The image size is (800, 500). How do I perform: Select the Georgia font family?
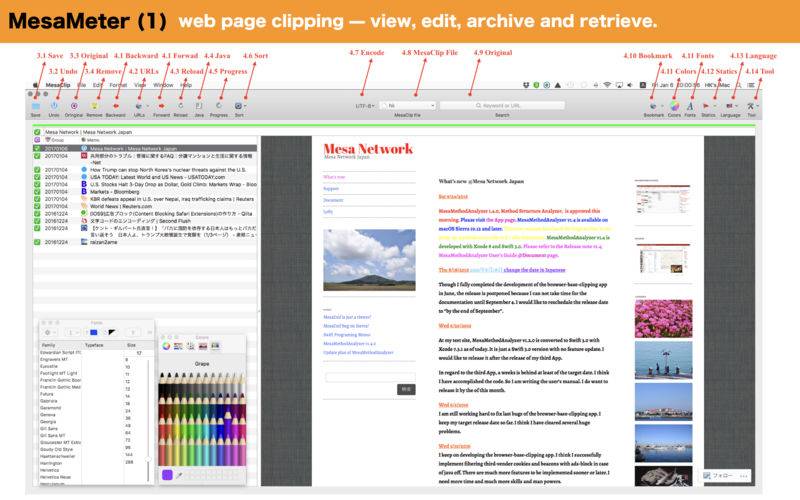pos(48,422)
